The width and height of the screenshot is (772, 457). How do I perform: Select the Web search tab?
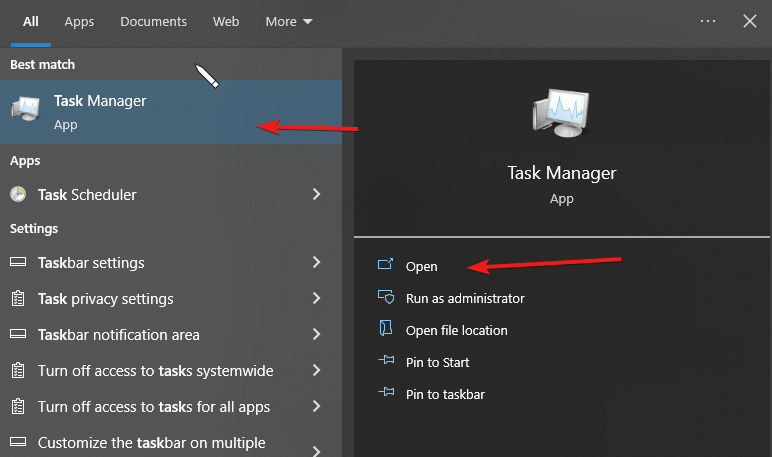click(226, 21)
